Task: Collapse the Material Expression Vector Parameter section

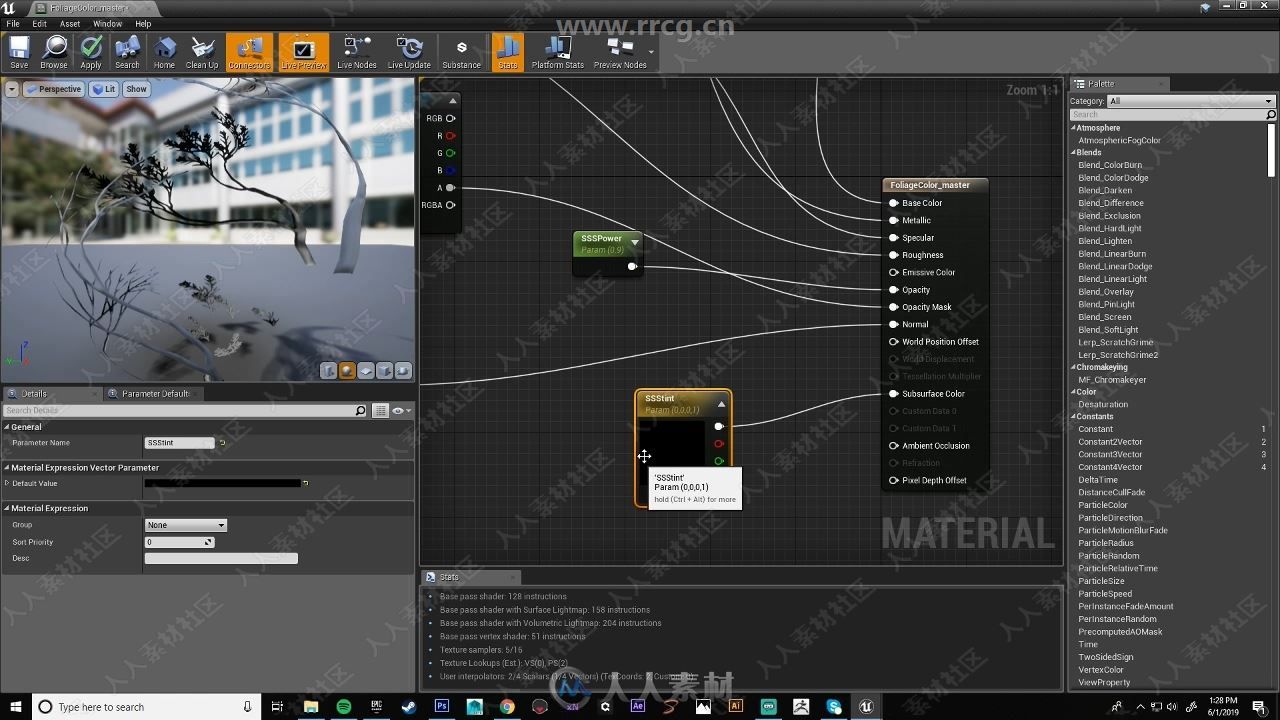Action: pos(6,468)
